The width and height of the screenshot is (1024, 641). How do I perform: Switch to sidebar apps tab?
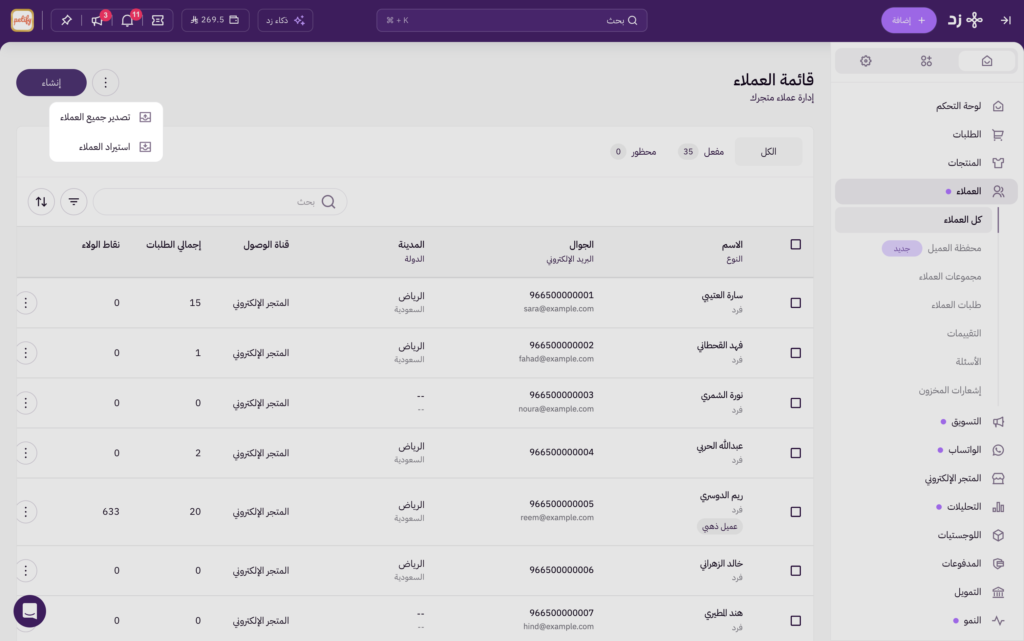(926, 61)
